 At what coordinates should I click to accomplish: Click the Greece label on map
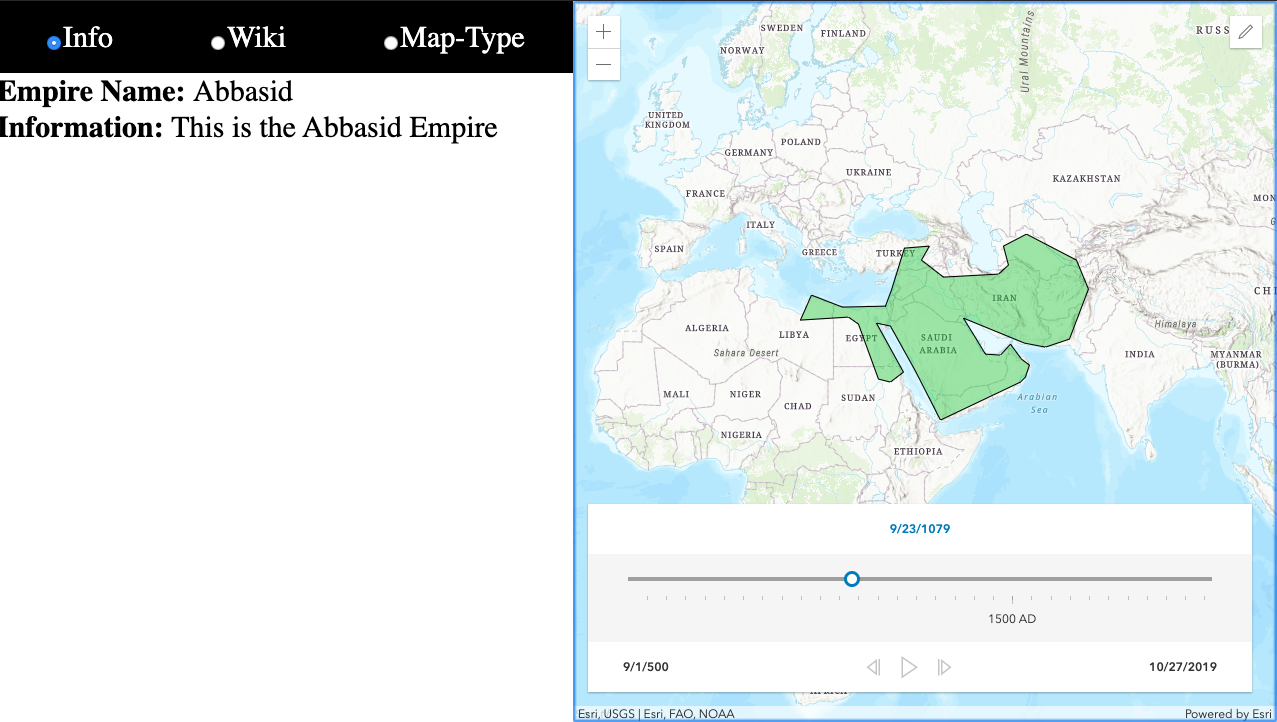point(819,252)
